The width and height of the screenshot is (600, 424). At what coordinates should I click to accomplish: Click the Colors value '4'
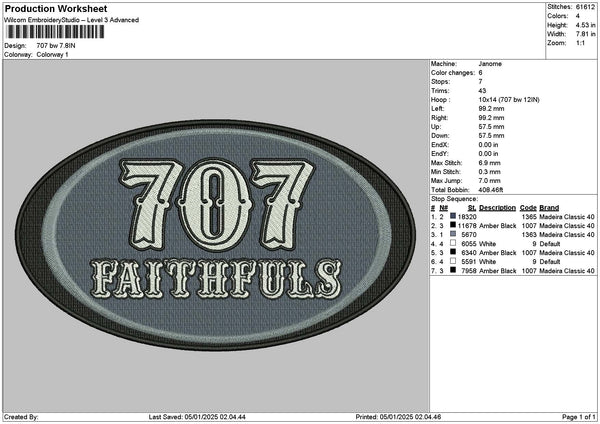[x=577, y=16]
